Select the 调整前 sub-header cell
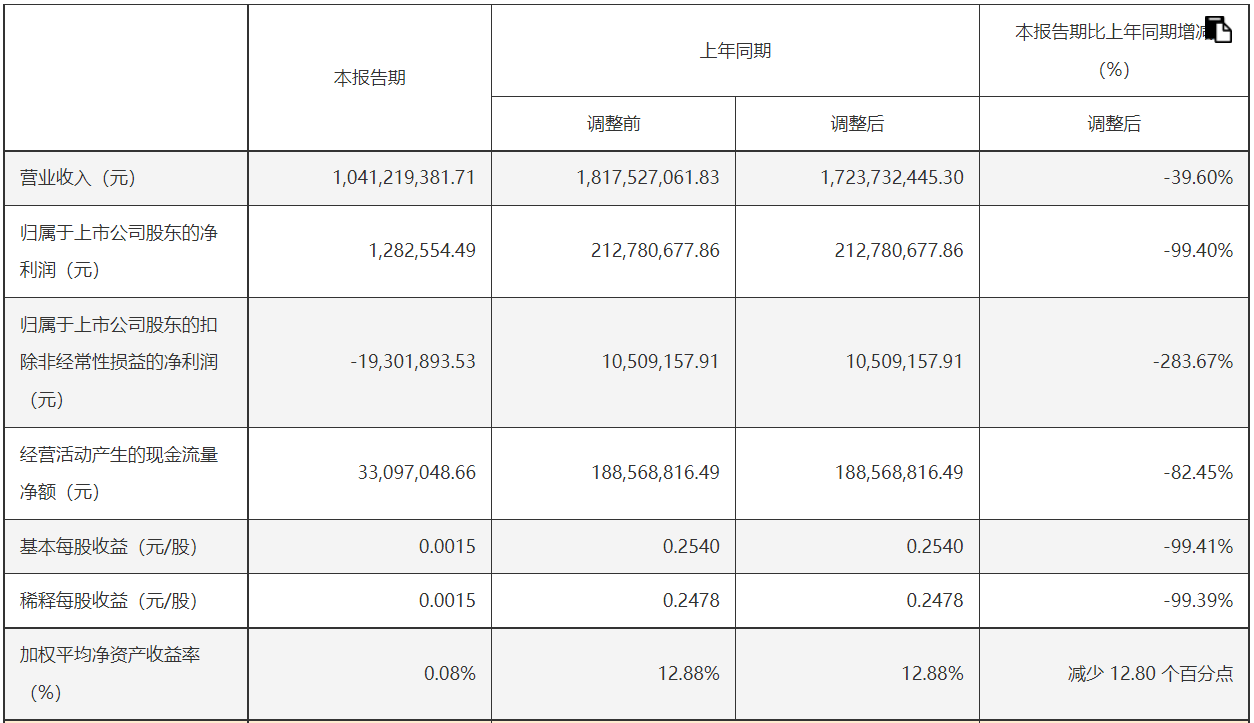Viewport: 1254px width, 723px height. click(x=613, y=124)
